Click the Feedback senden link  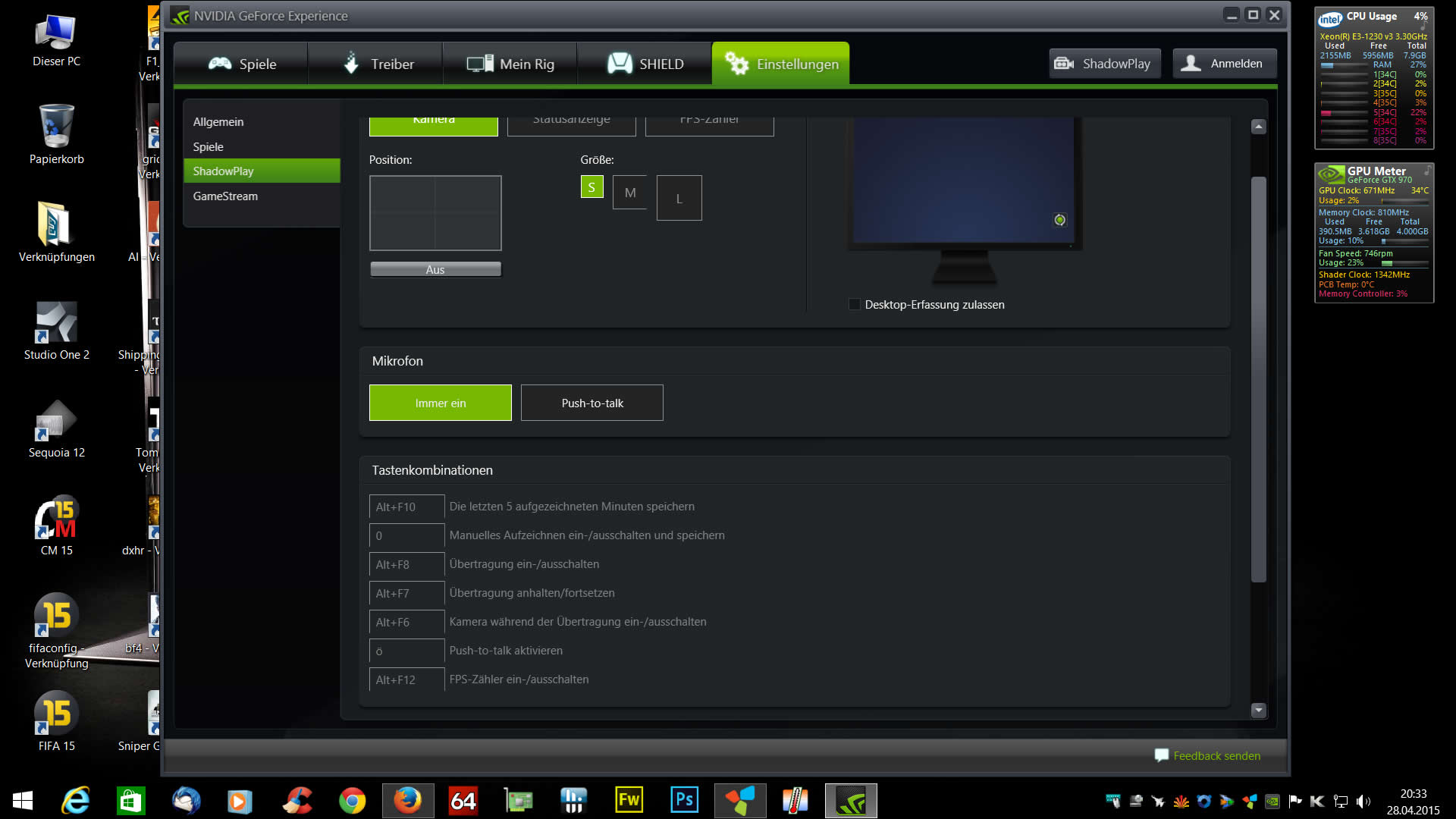pyautogui.click(x=1217, y=755)
